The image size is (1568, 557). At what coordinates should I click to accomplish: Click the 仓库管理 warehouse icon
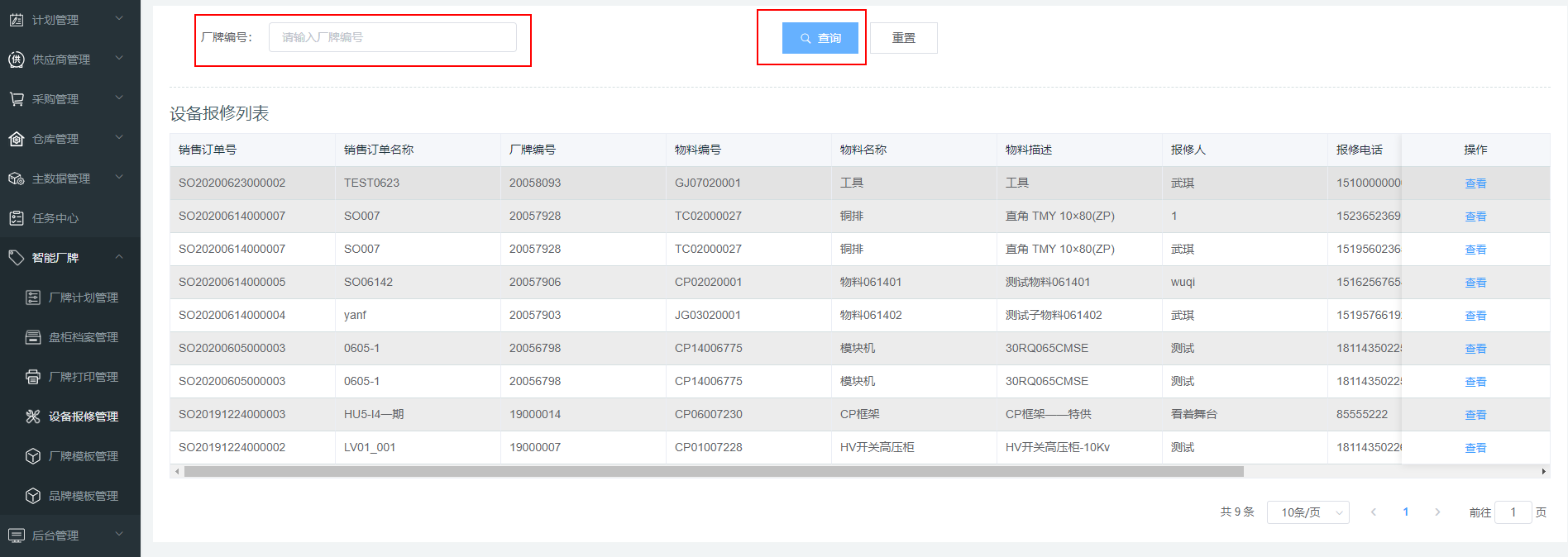coord(17,139)
